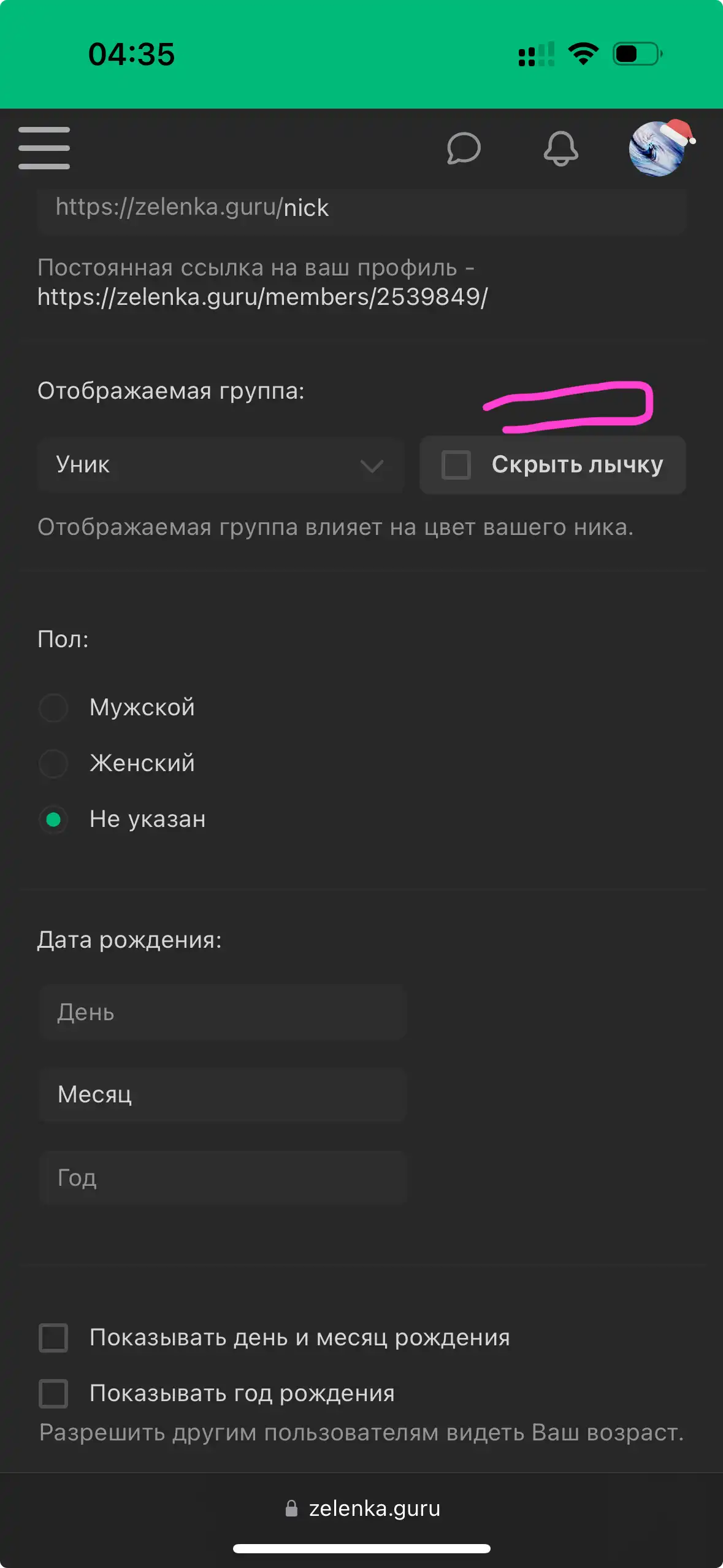Open the chat messages icon
Image resolution: width=723 pixels, height=1568 pixels.
tap(464, 148)
